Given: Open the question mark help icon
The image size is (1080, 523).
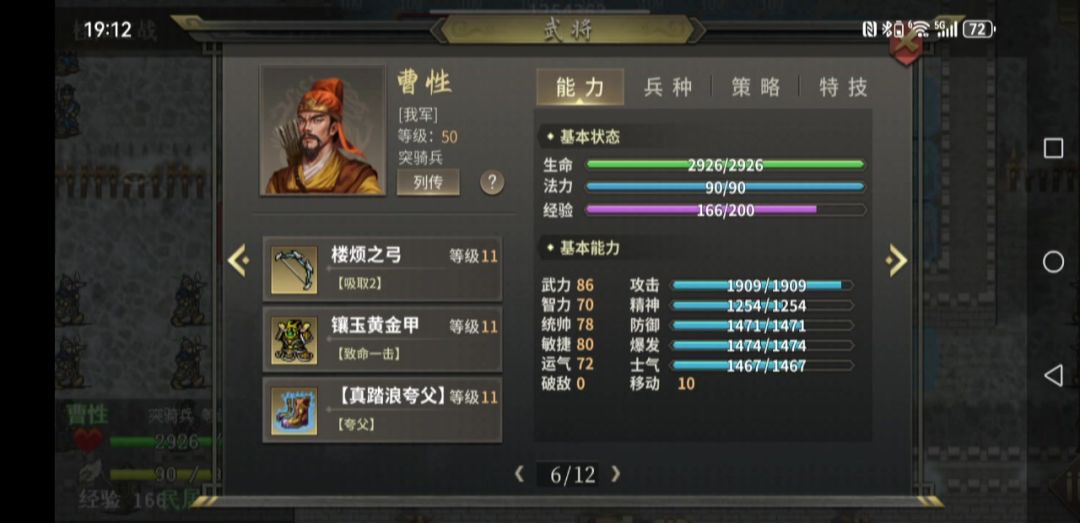Looking at the screenshot, I should (x=492, y=183).
